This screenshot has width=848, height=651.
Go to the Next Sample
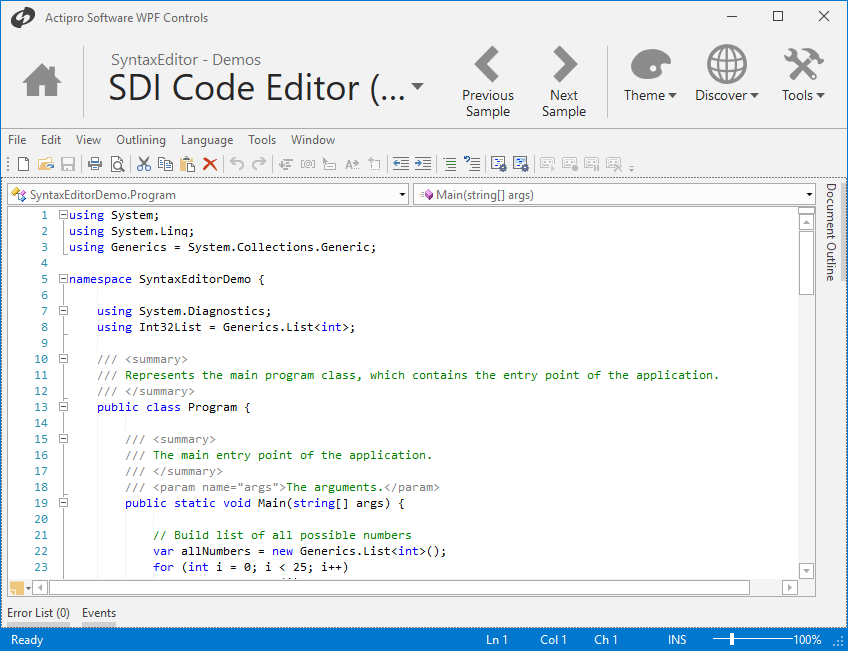564,82
